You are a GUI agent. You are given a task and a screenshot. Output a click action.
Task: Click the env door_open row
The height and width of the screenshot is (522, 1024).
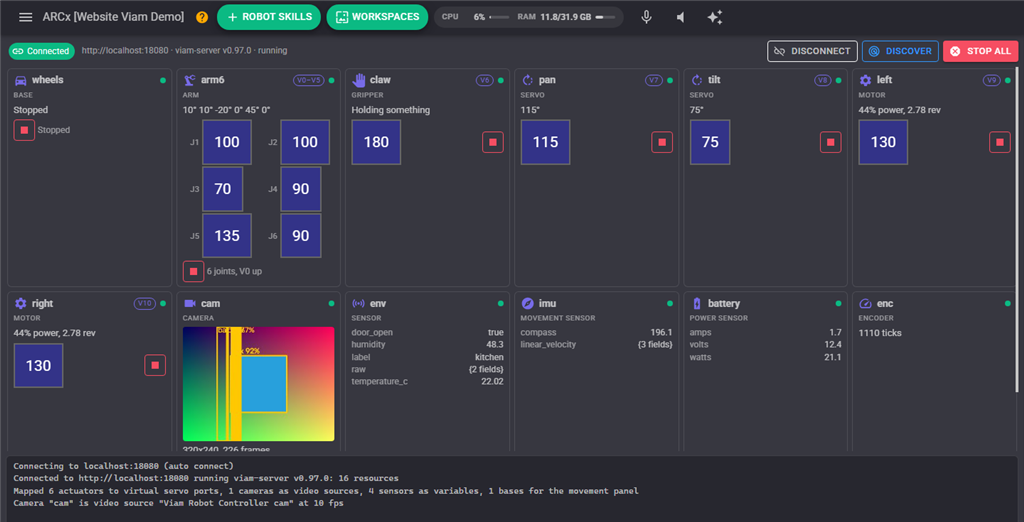pyautogui.click(x=427, y=333)
